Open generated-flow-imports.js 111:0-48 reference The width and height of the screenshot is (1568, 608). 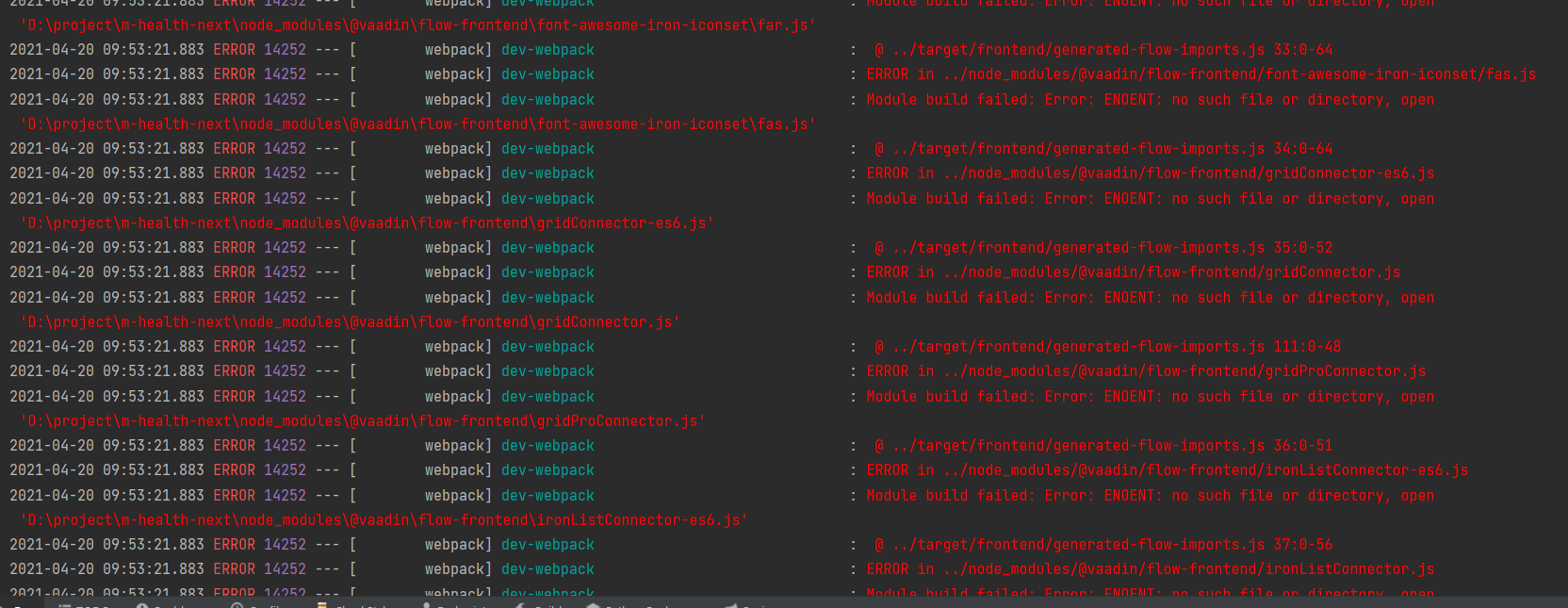[1106, 347]
